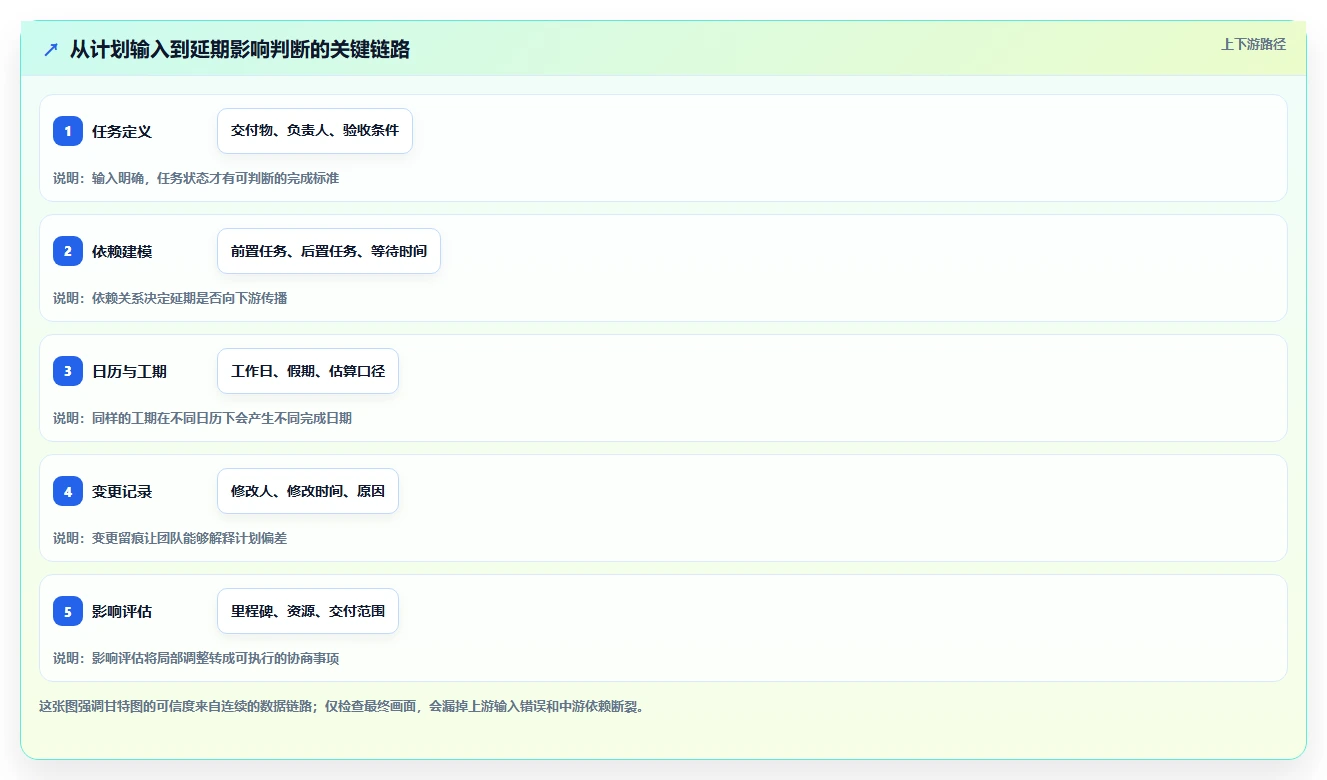Select step number 1 badge for 任务定义

tap(68, 131)
